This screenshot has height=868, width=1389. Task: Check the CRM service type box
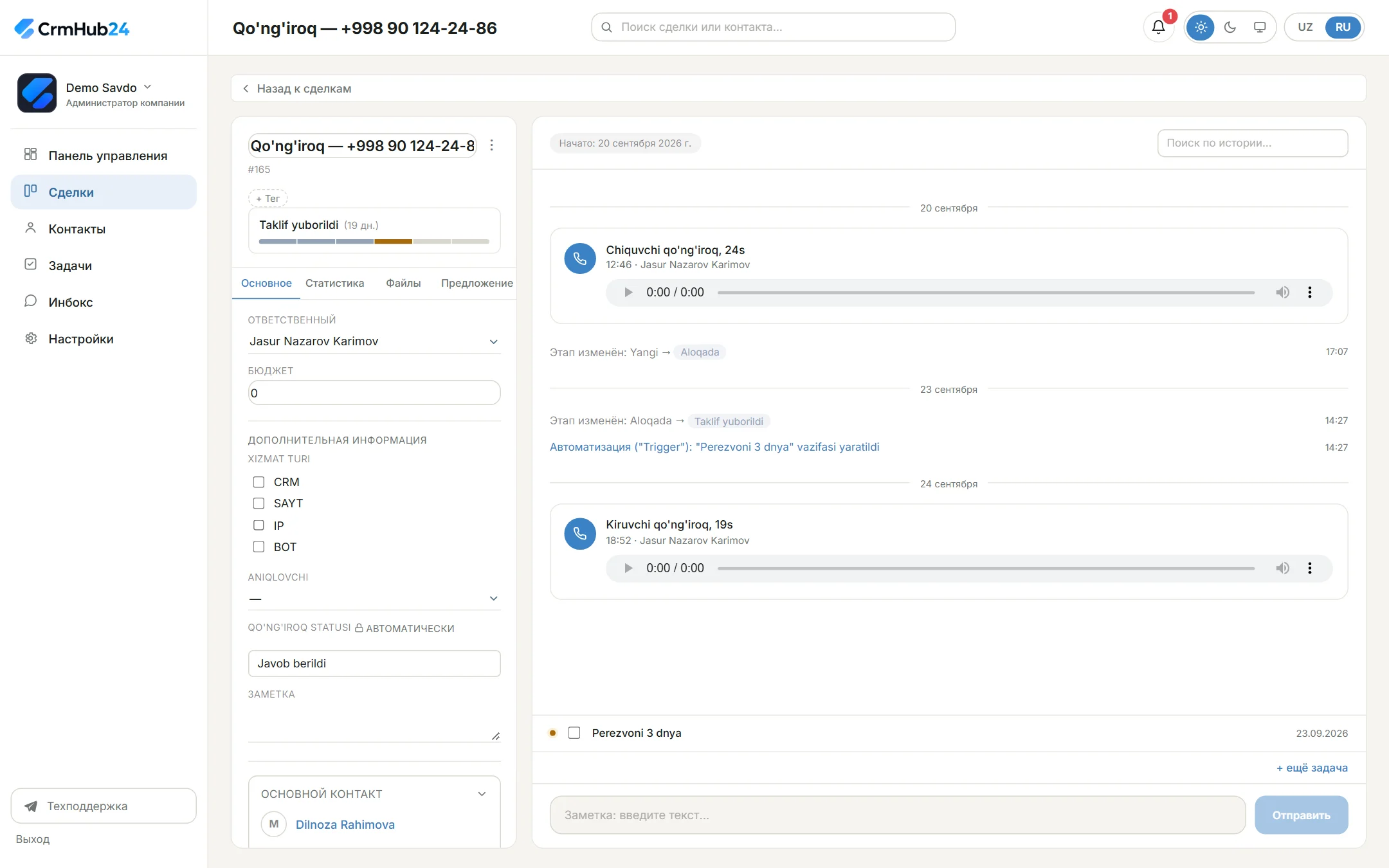point(259,482)
